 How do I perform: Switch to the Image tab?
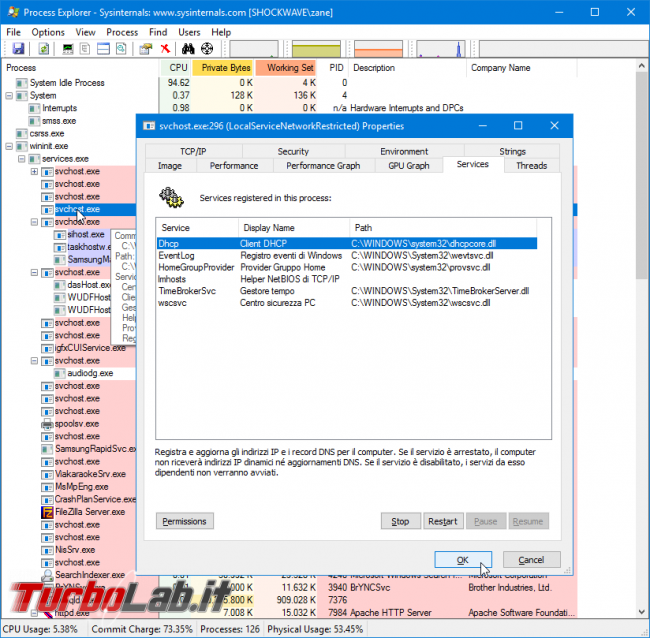click(170, 166)
